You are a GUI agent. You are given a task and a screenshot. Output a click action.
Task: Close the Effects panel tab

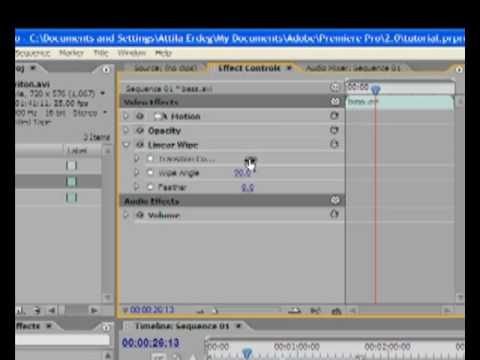(49, 326)
